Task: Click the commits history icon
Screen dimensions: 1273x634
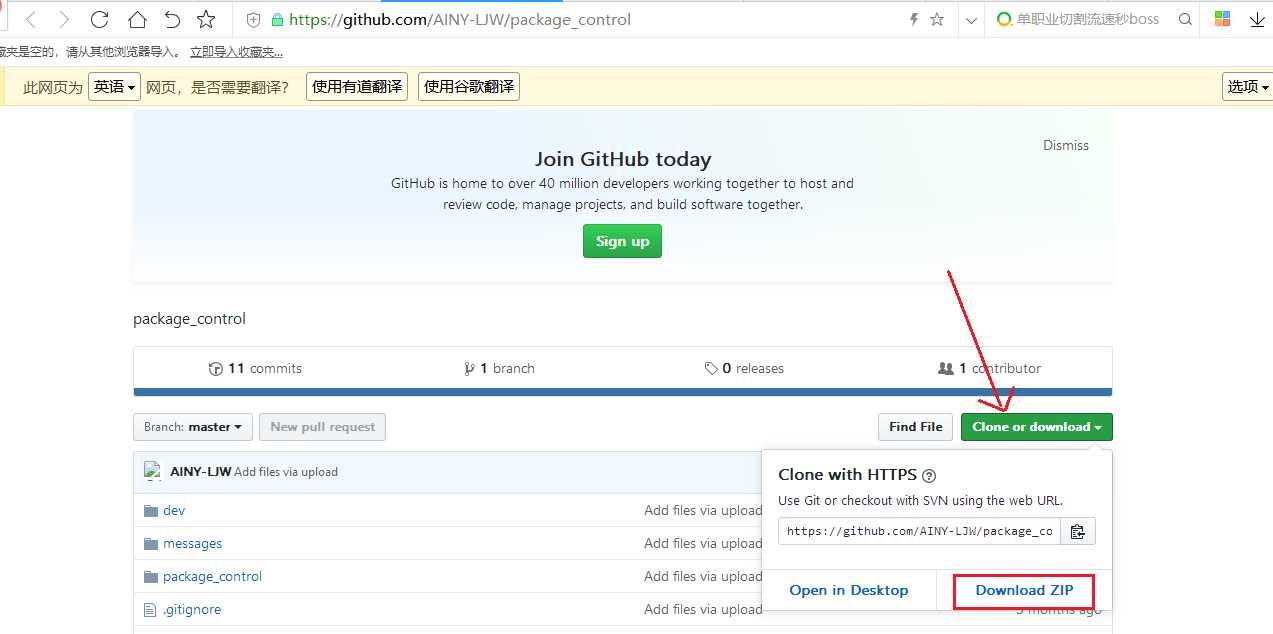Action: coord(215,368)
